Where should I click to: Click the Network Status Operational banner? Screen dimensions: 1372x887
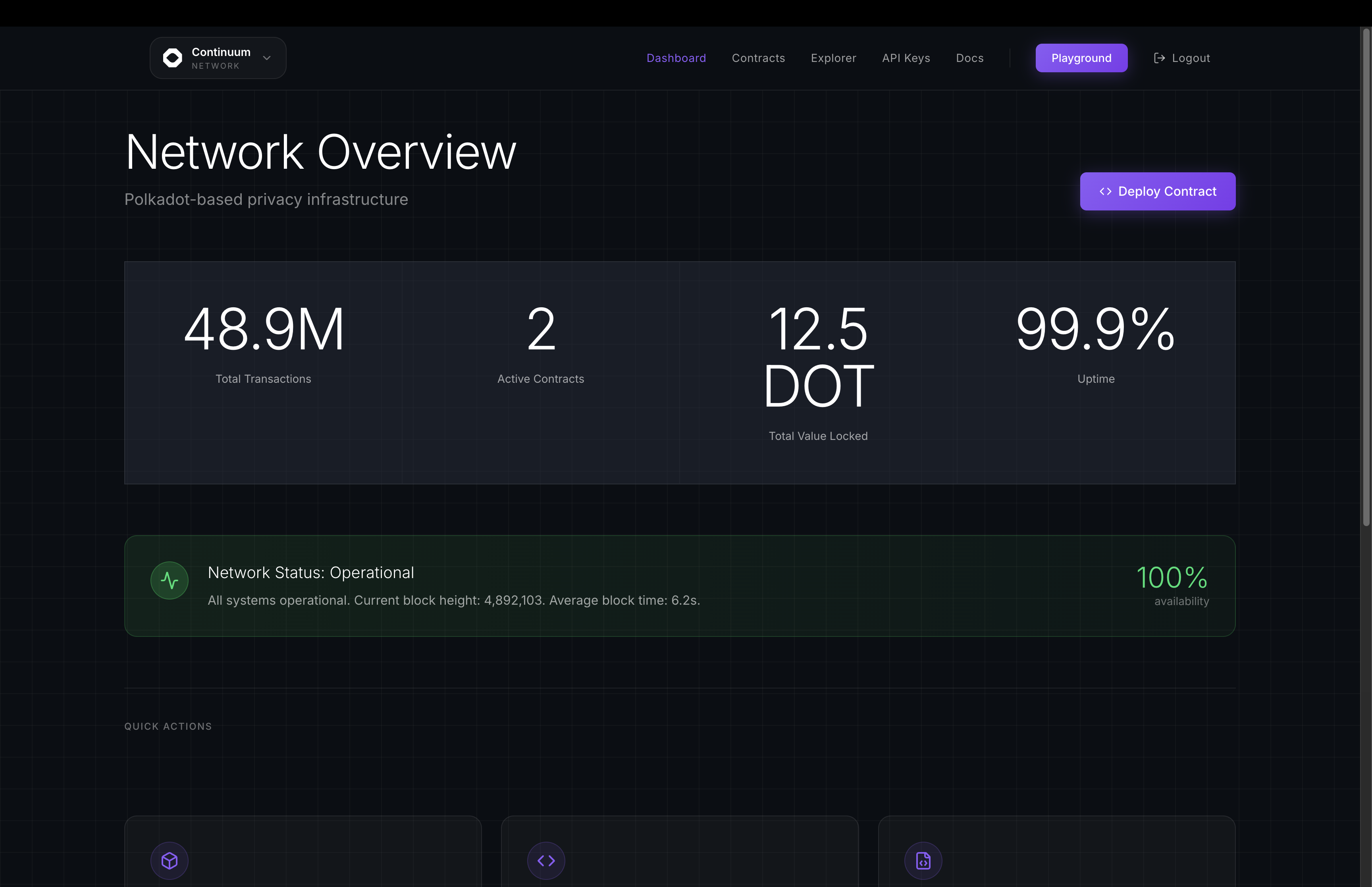(679, 586)
